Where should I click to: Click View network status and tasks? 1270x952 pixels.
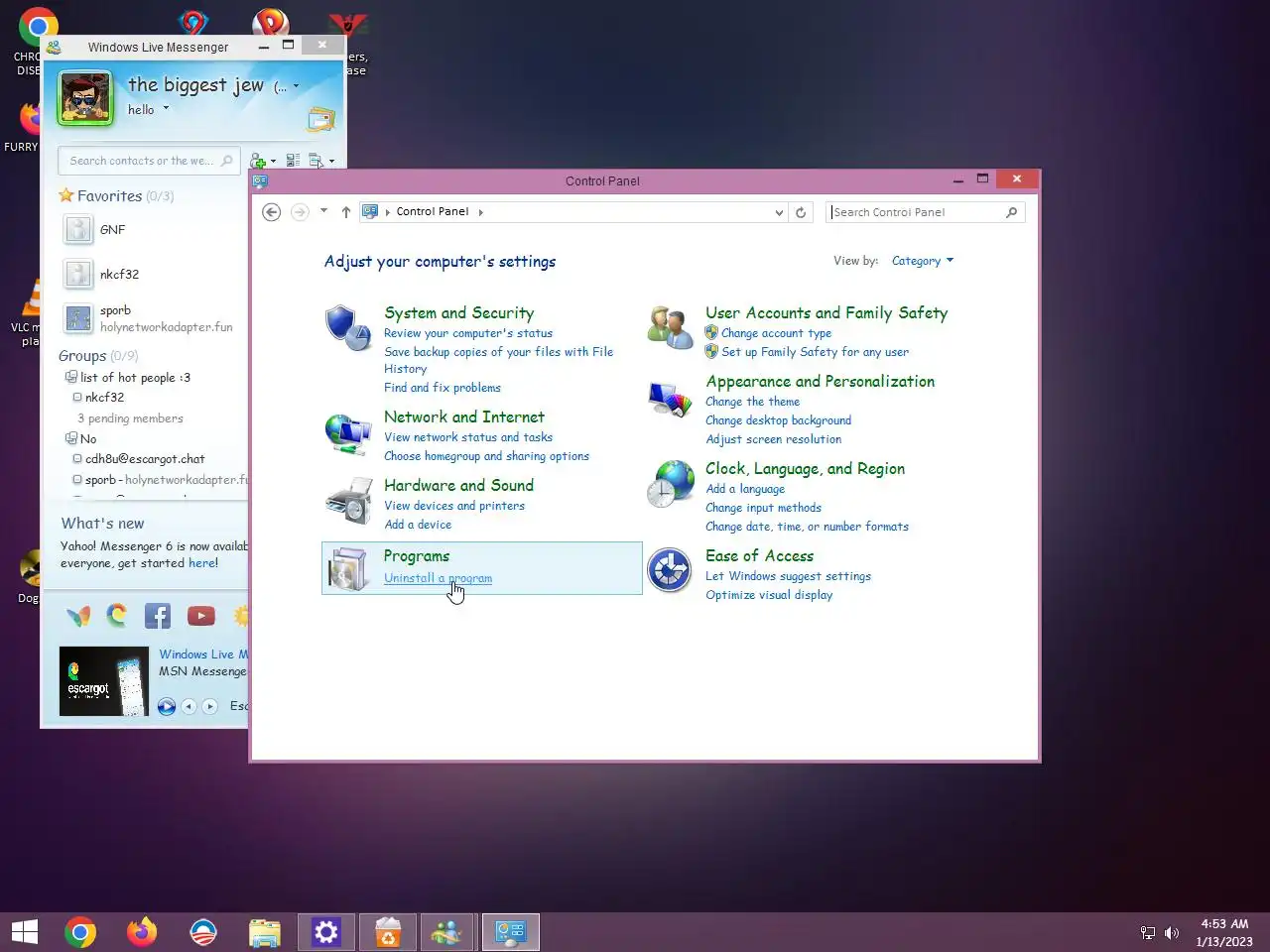click(468, 437)
